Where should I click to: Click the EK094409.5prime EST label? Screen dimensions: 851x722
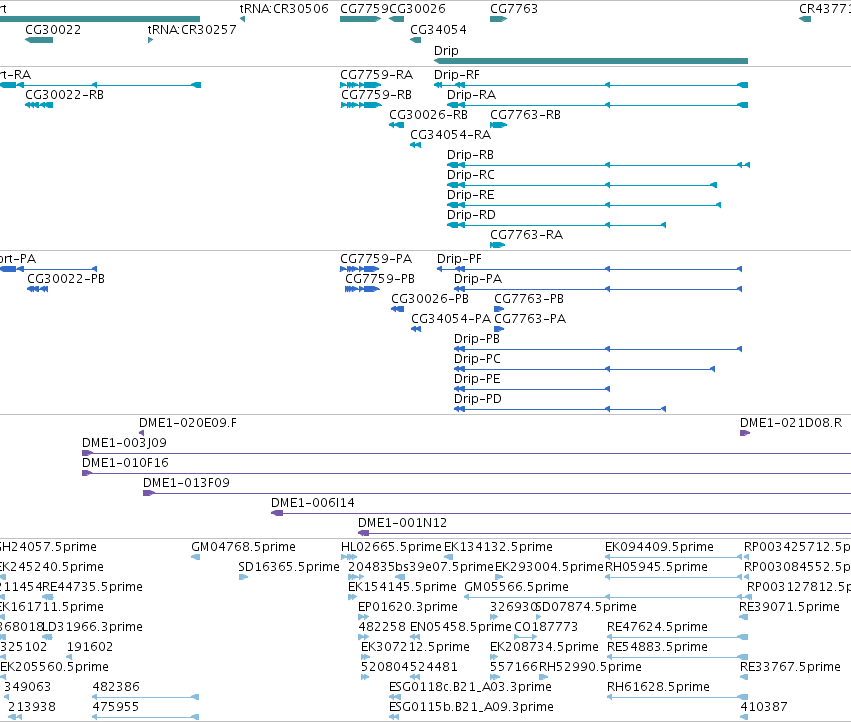tap(659, 547)
